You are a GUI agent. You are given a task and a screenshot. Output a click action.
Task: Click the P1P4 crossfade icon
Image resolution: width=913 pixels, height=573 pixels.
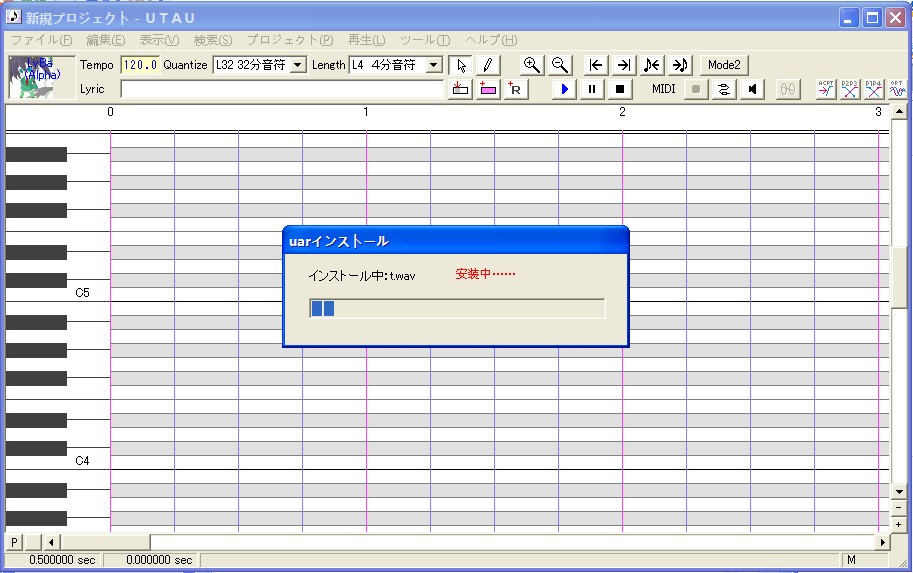coord(873,89)
